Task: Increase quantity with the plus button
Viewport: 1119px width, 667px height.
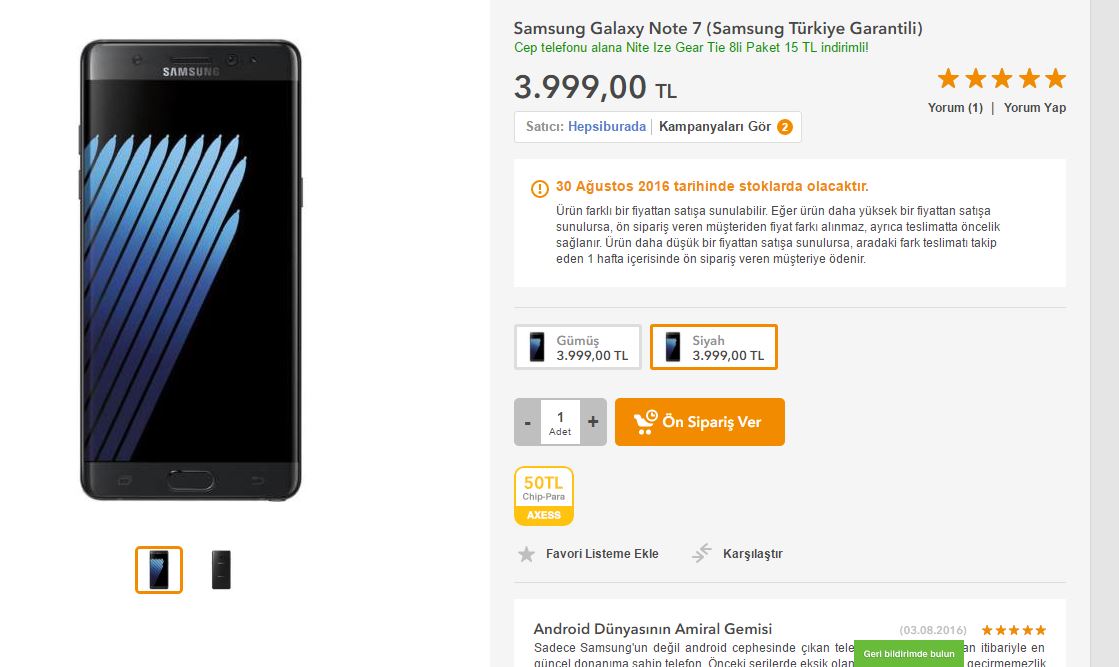Action: [593, 422]
